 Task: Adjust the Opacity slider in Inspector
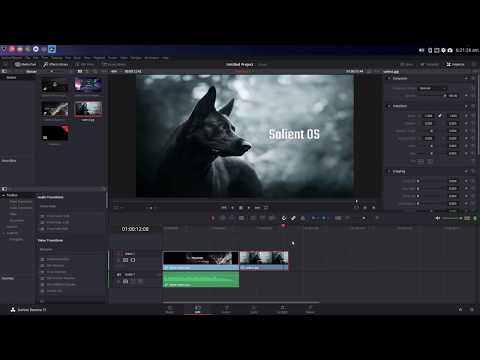(432, 96)
